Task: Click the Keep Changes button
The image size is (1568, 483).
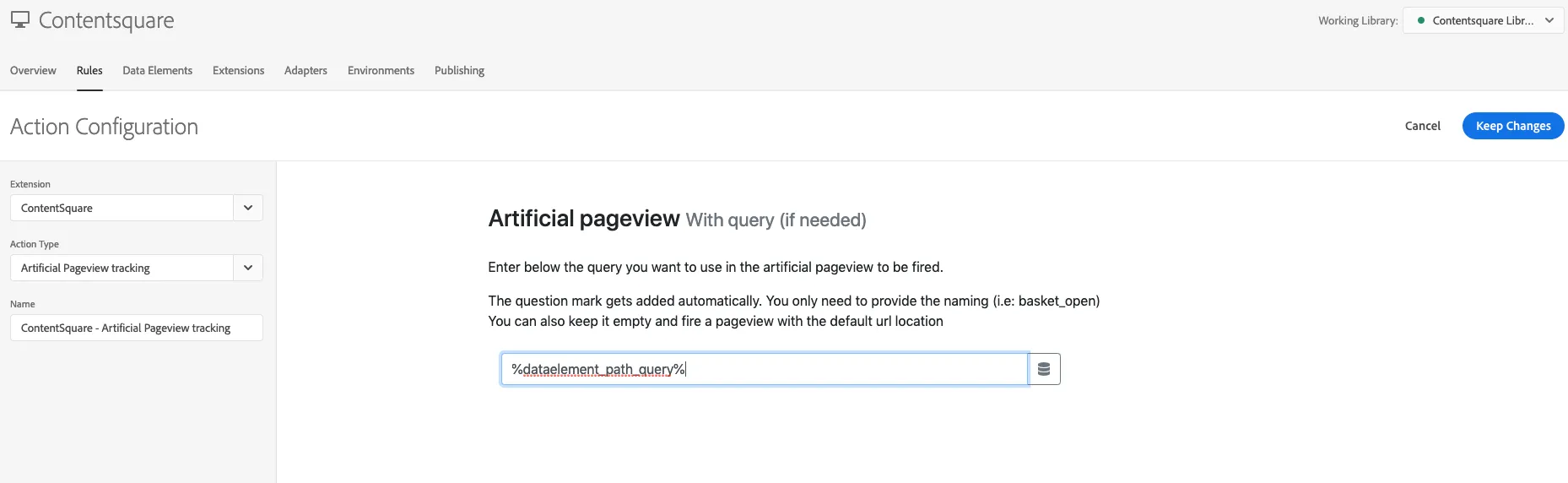Action: point(1512,126)
